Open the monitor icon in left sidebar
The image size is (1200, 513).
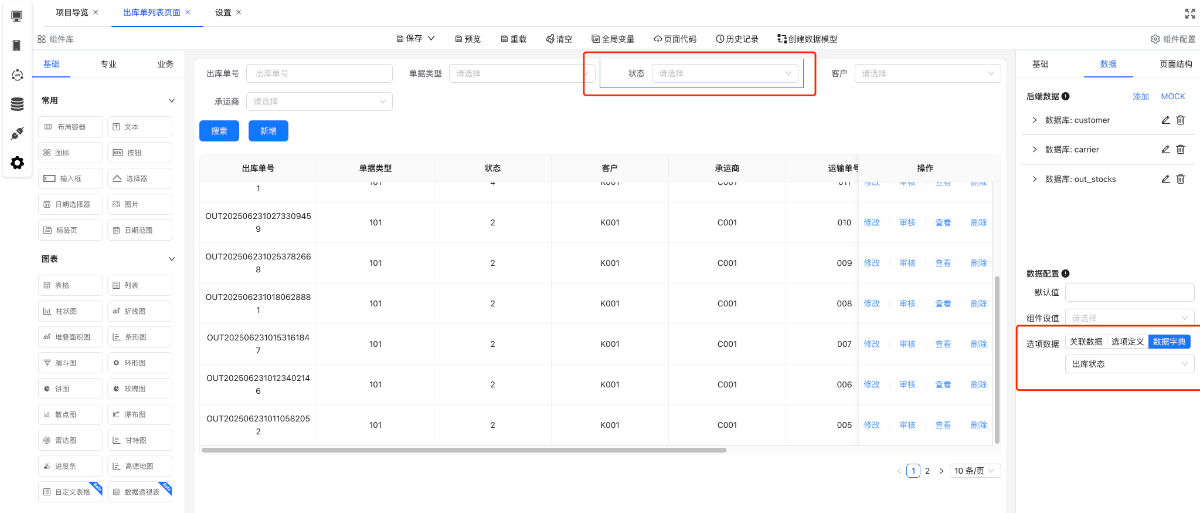click(x=17, y=16)
